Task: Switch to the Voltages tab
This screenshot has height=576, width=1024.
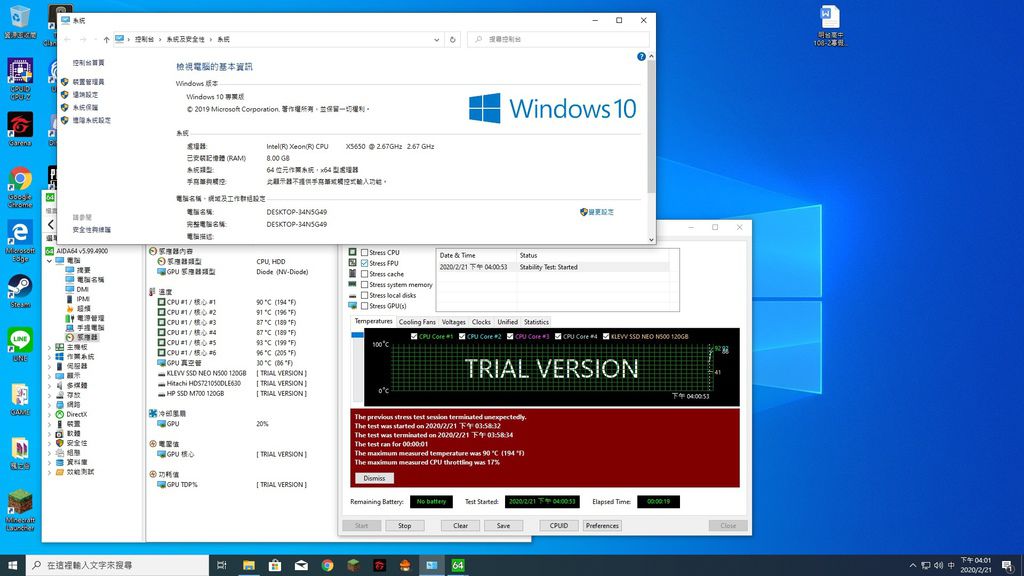Action: coord(453,322)
